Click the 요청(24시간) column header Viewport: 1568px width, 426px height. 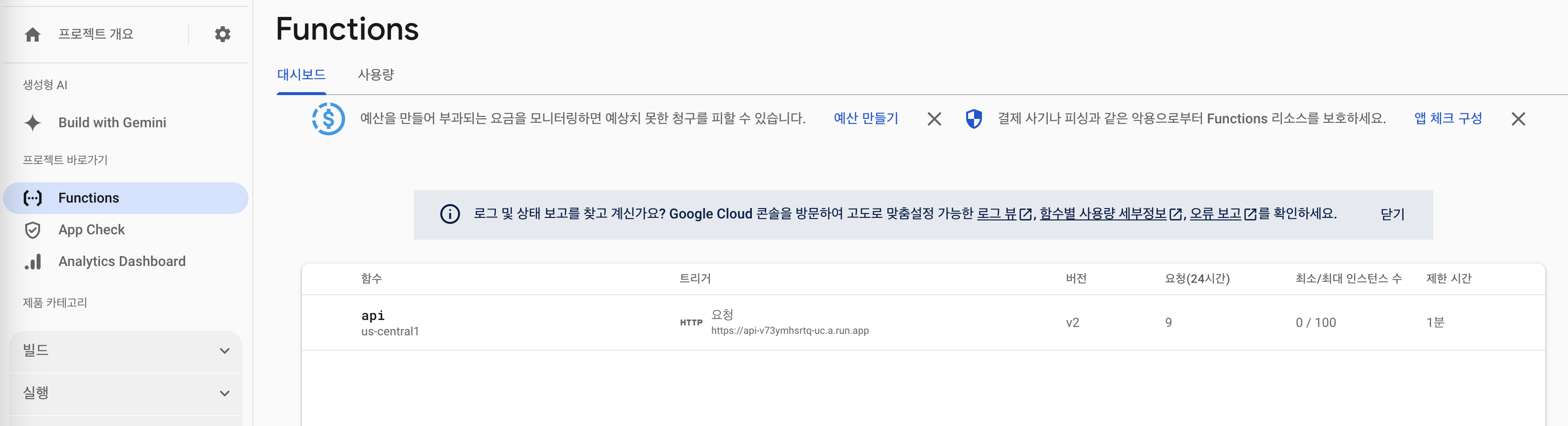pos(1197,278)
